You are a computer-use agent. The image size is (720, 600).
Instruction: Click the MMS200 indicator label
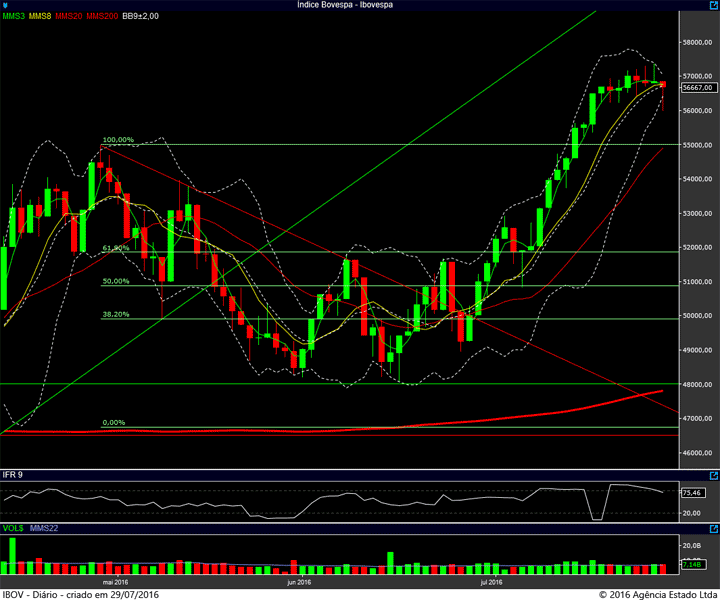[102, 16]
